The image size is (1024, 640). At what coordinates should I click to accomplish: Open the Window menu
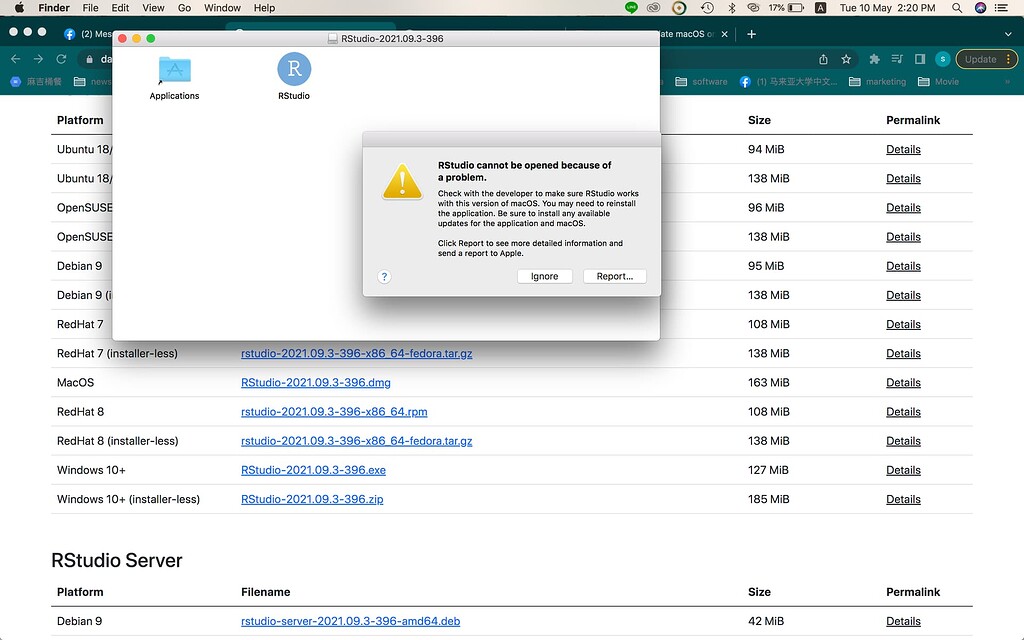(222, 8)
